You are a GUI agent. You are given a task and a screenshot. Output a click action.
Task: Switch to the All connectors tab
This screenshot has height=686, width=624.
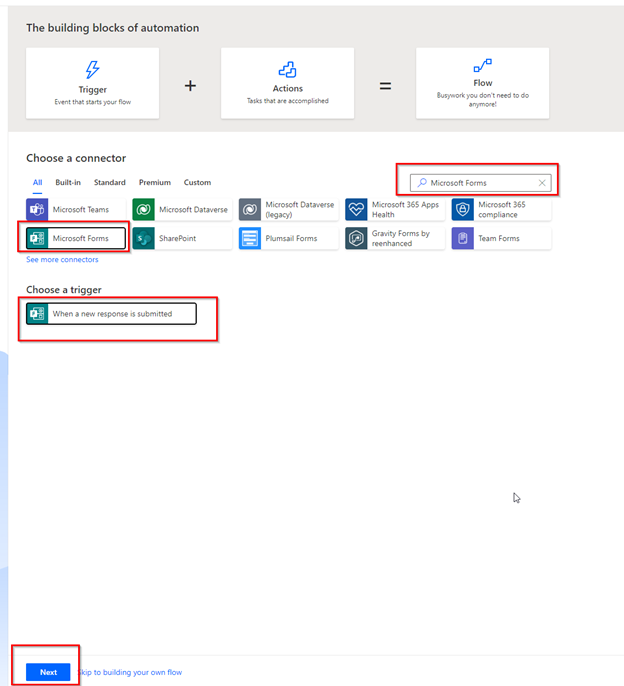tap(38, 182)
